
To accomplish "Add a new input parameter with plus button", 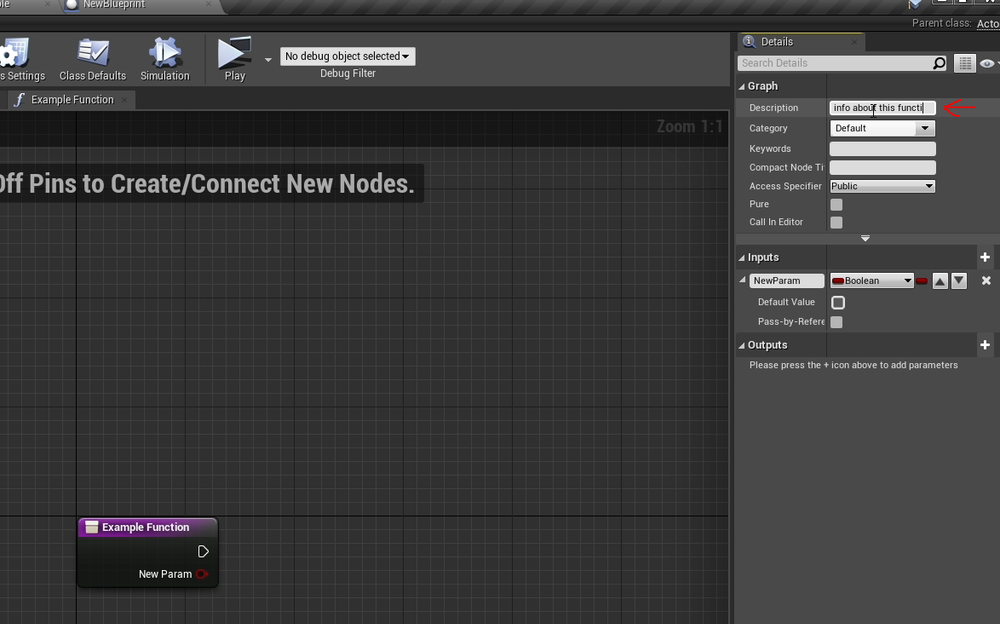I will tap(985, 257).
